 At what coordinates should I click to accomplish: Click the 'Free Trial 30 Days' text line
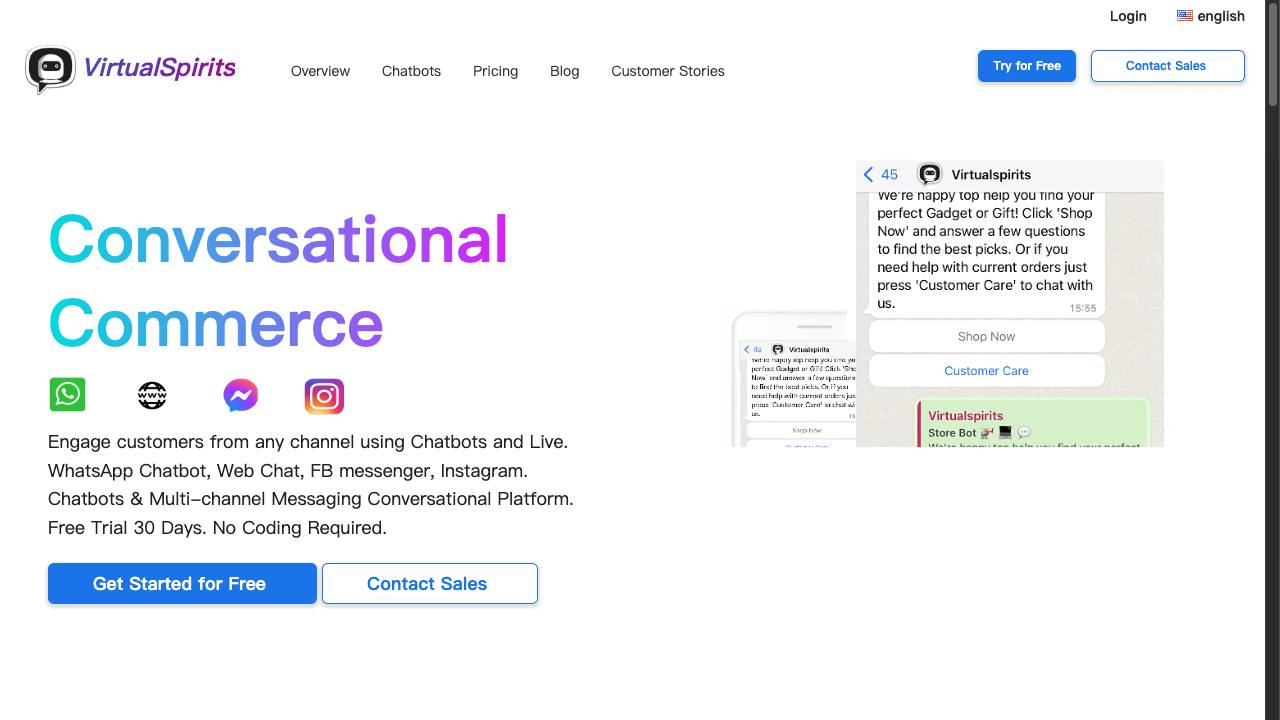click(217, 528)
